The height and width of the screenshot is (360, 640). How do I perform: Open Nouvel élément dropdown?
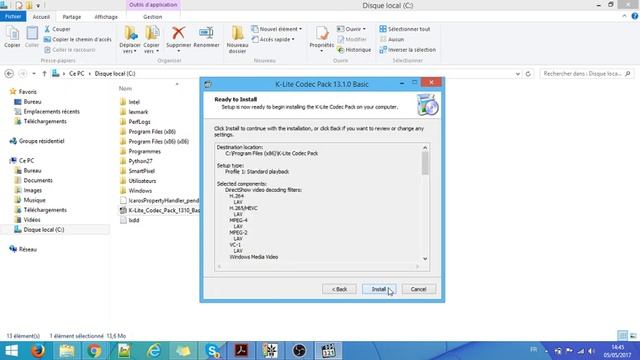277,29
